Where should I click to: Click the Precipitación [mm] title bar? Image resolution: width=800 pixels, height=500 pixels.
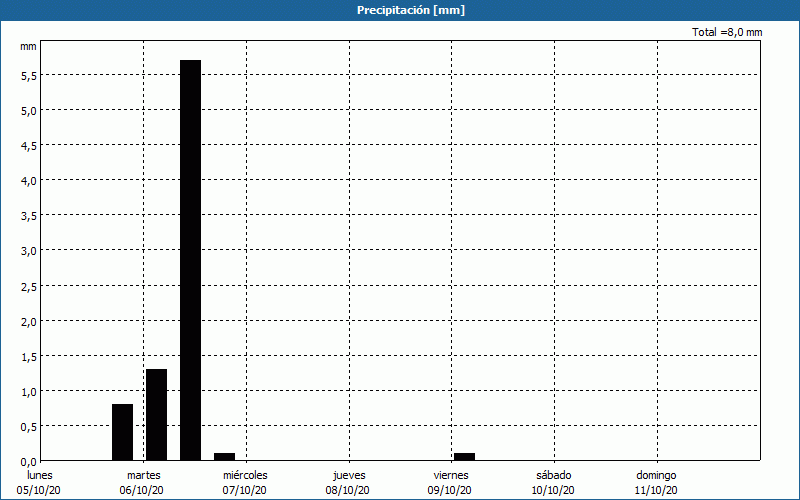pyautogui.click(x=400, y=10)
